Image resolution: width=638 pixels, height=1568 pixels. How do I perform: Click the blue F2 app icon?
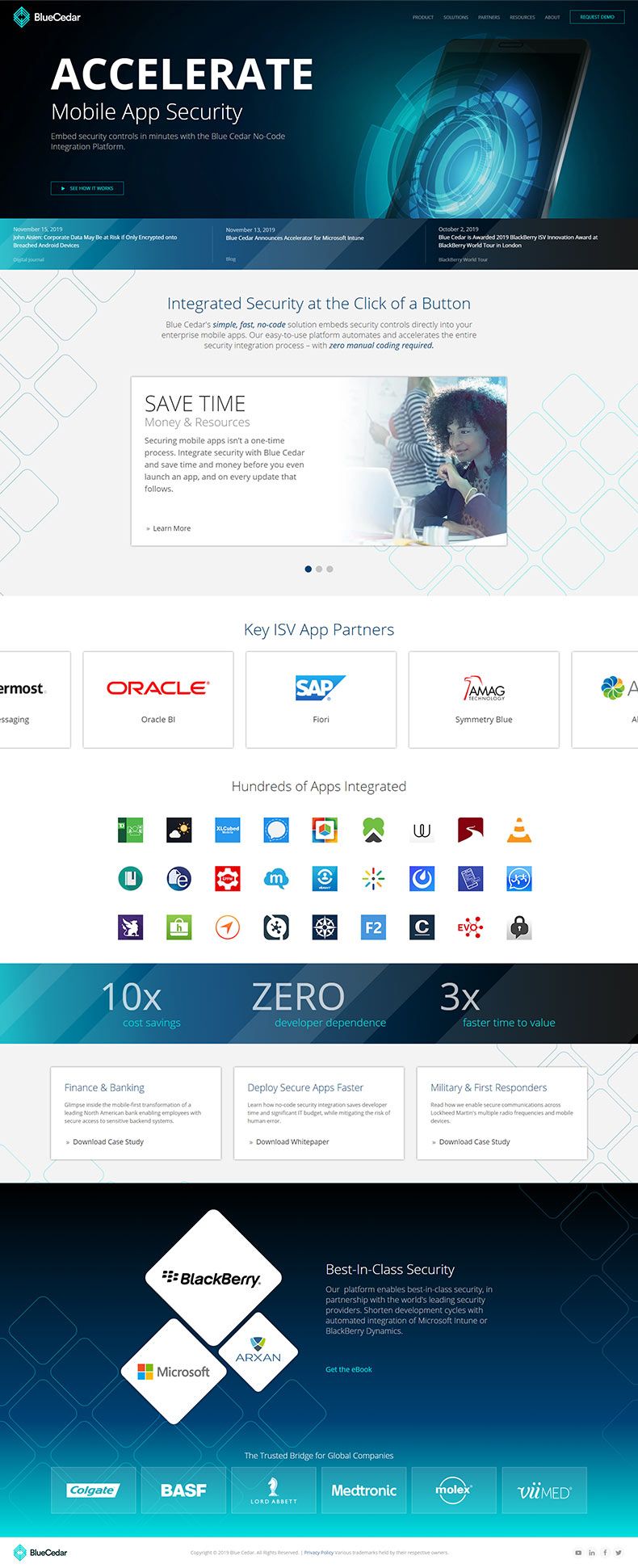(x=373, y=927)
